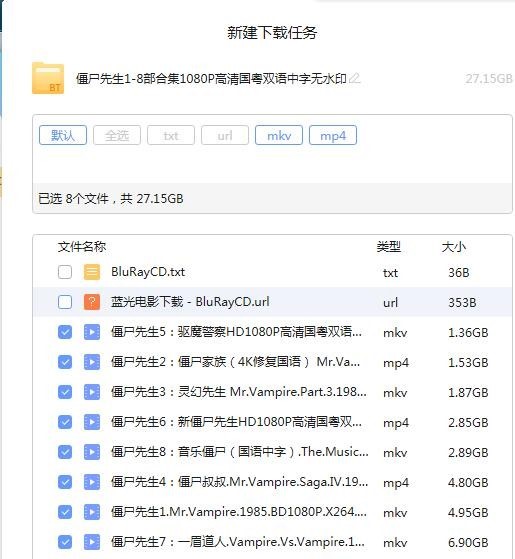Image resolution: width=515 pixels, height=559 pixels.
Task: Check the 蓝光电影下载 url file checkbox
Action: coord(65,302)
